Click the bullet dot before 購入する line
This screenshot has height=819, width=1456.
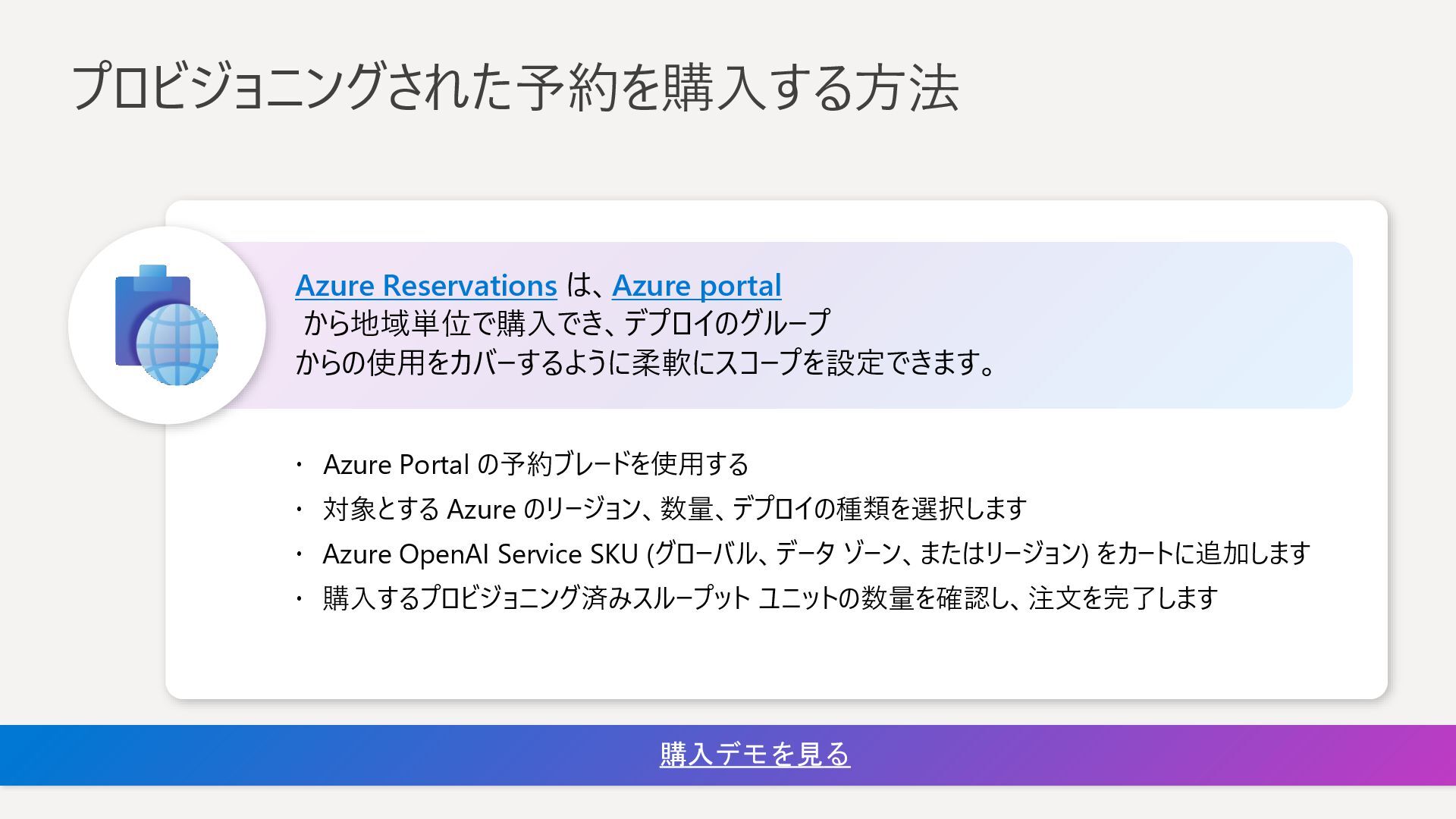pos(300,599)
